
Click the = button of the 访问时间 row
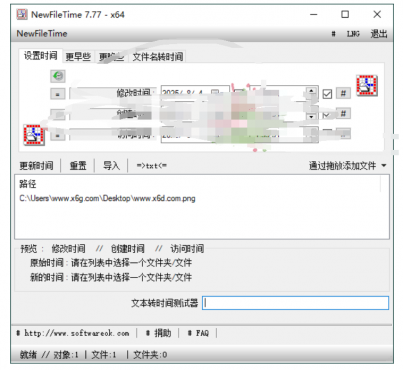(58, 135)
